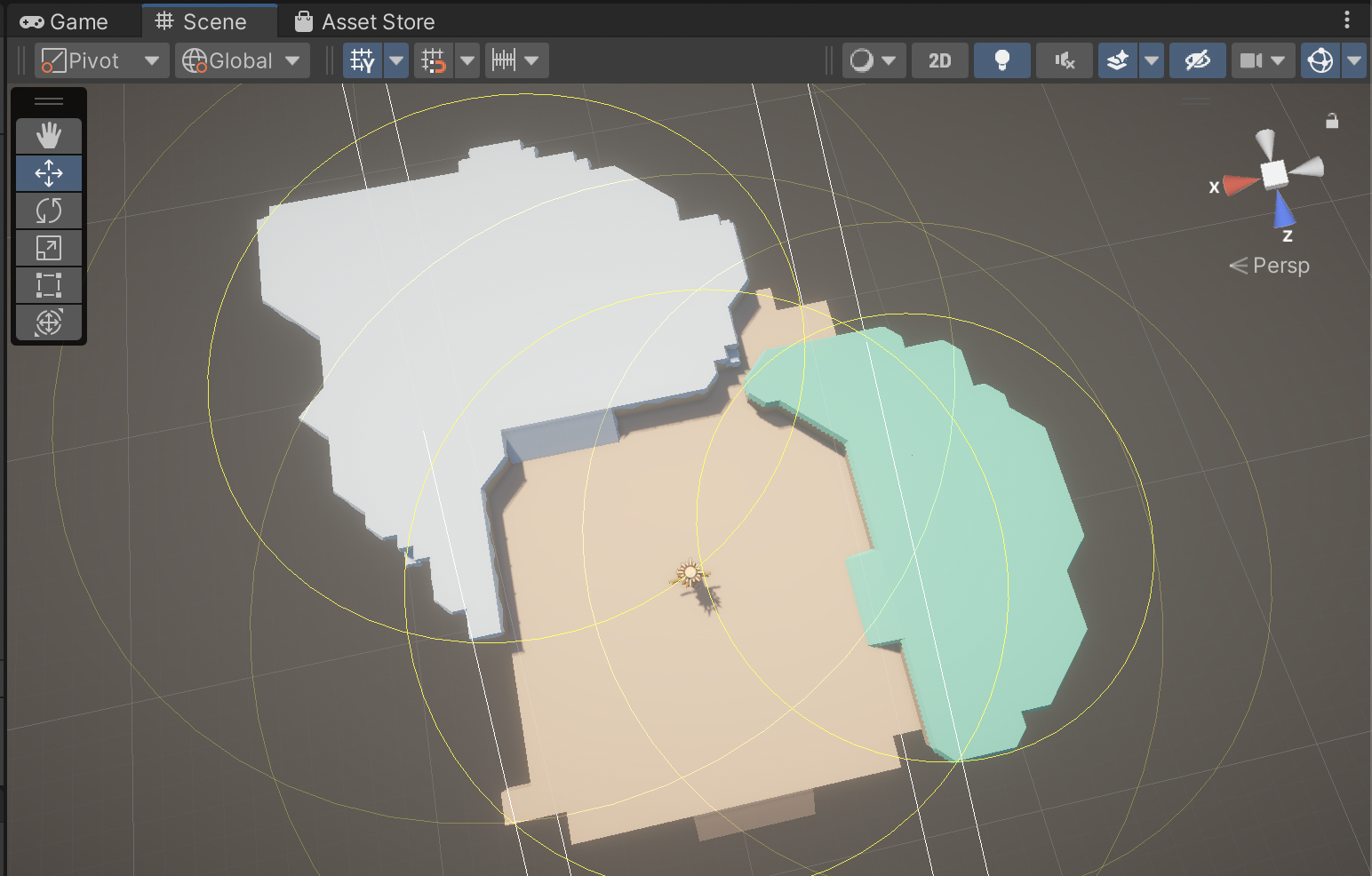Screen dimensions: 1372x876
Task: Open the snap increment ruler settings
Action: (x=504, y=60)
